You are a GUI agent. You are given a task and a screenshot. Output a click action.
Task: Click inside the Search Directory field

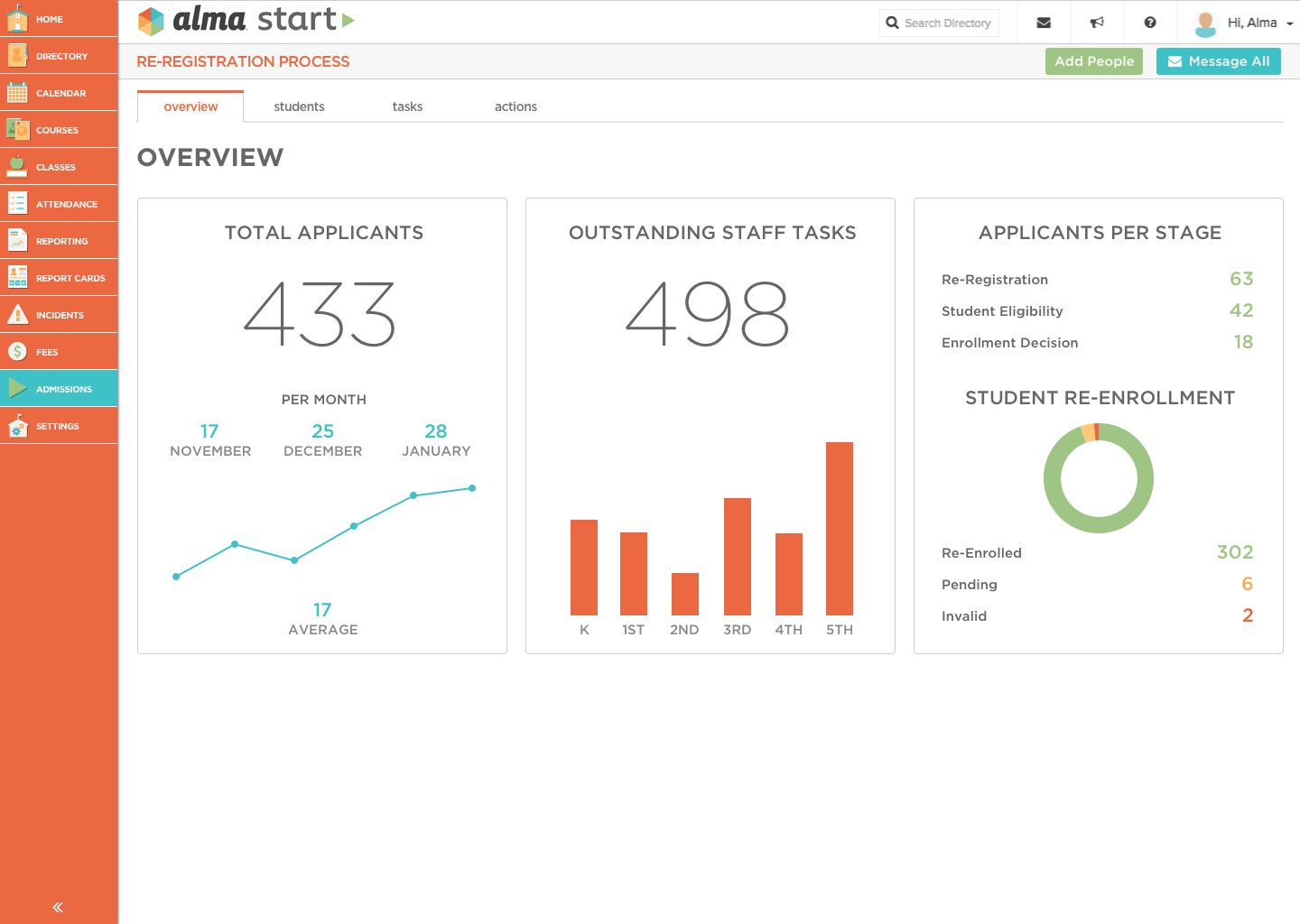939,23
